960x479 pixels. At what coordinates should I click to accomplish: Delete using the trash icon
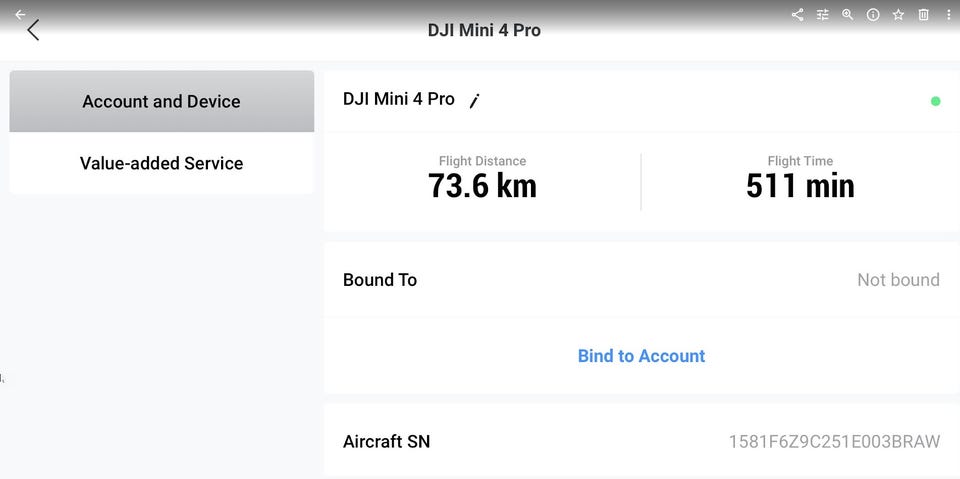[x=923, y=15]
